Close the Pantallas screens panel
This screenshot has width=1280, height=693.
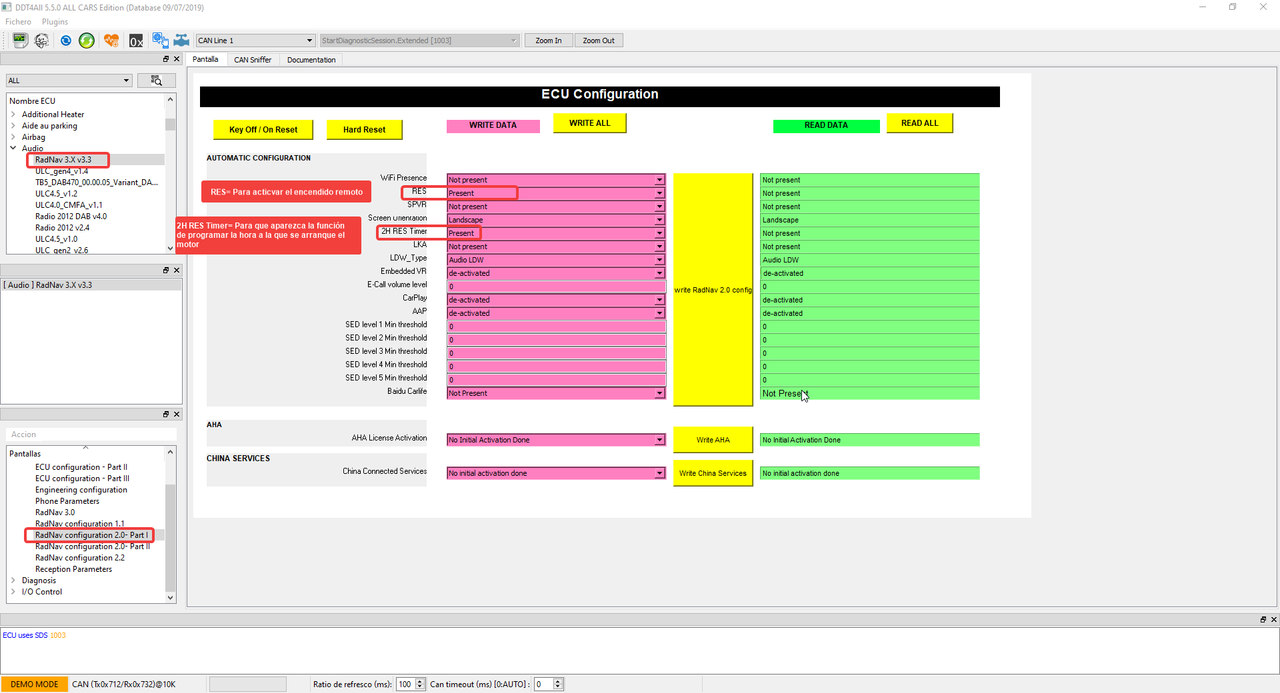coord(177,414)
